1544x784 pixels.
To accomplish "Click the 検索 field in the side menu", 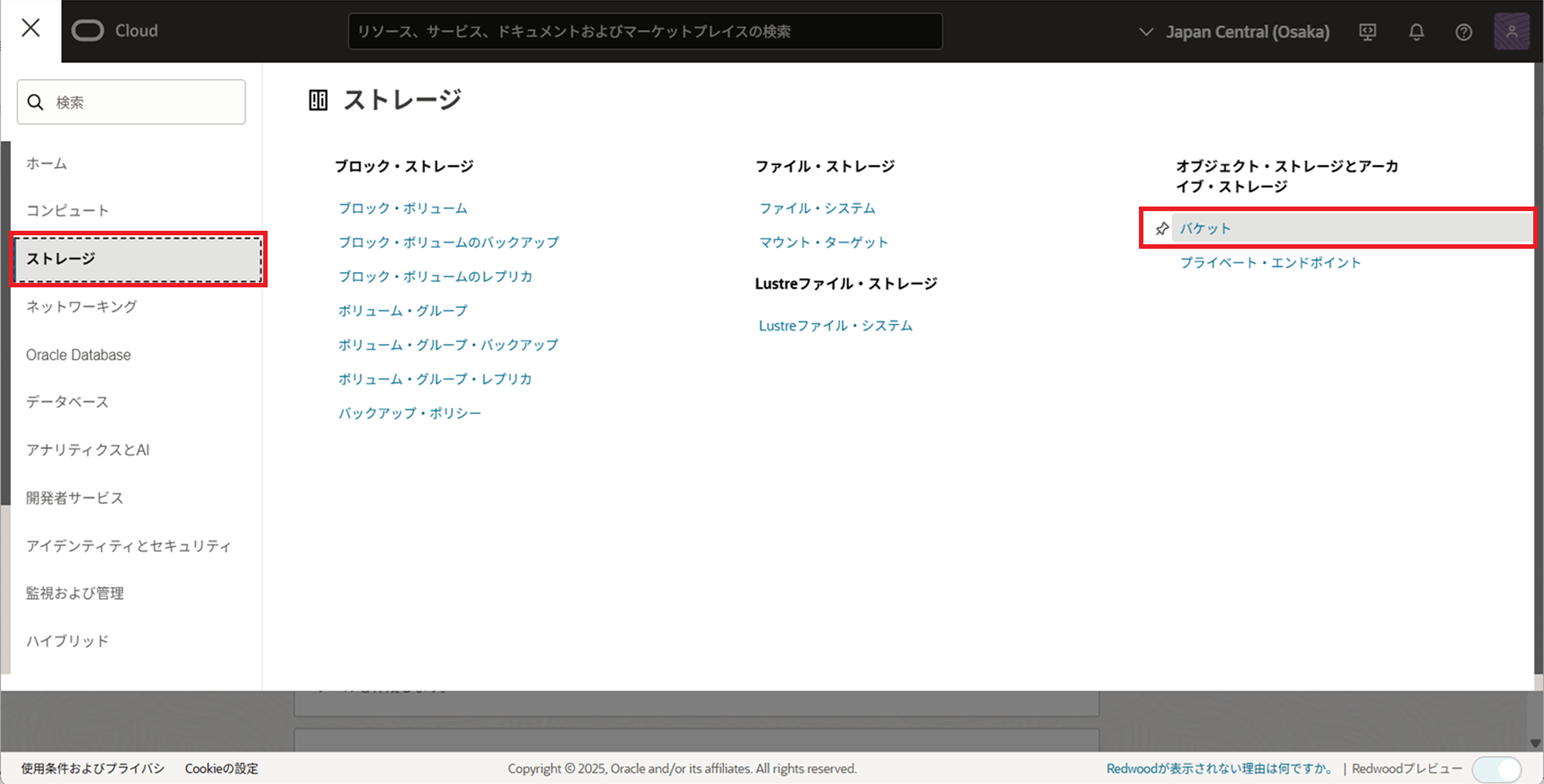I will 131,102.
